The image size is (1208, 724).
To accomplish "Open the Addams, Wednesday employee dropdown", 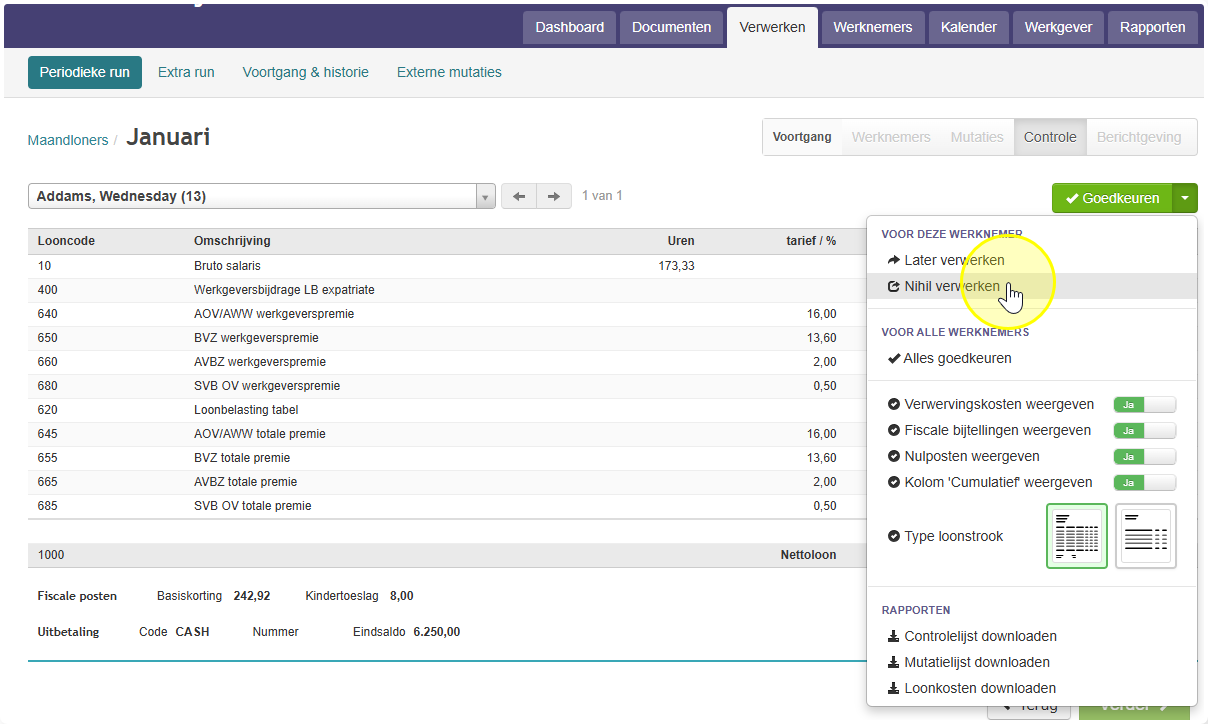I will click(262, 197).
